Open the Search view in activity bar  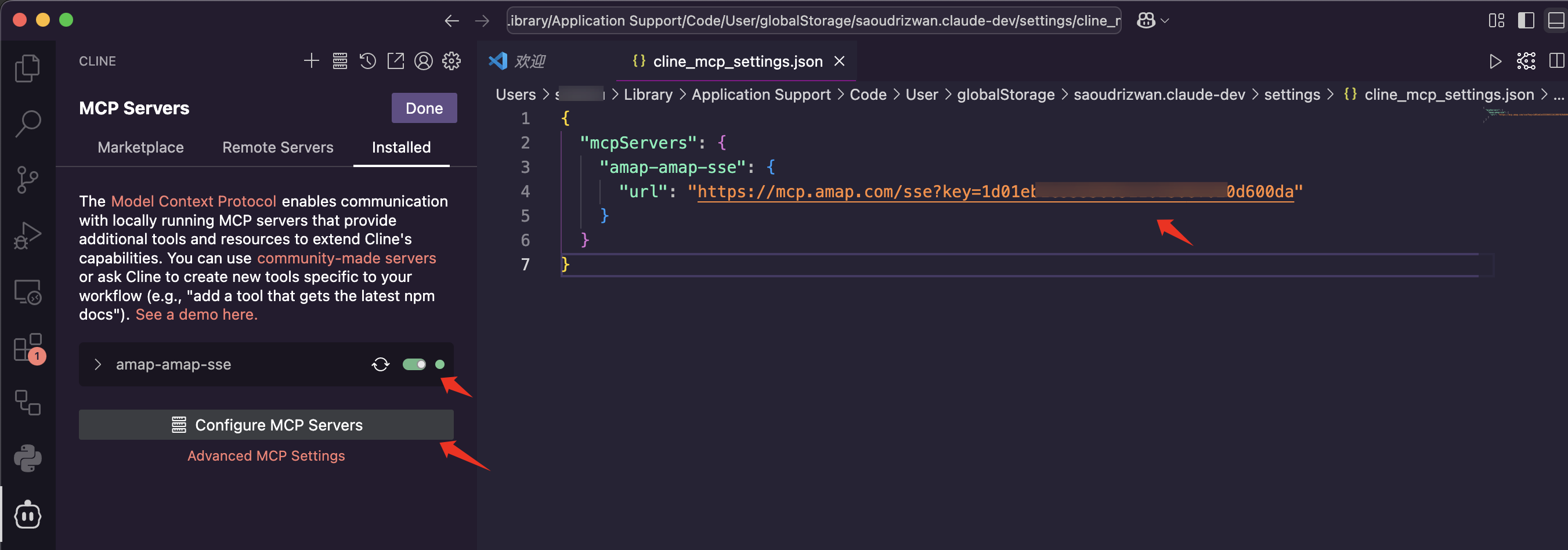tap(27, 124)
